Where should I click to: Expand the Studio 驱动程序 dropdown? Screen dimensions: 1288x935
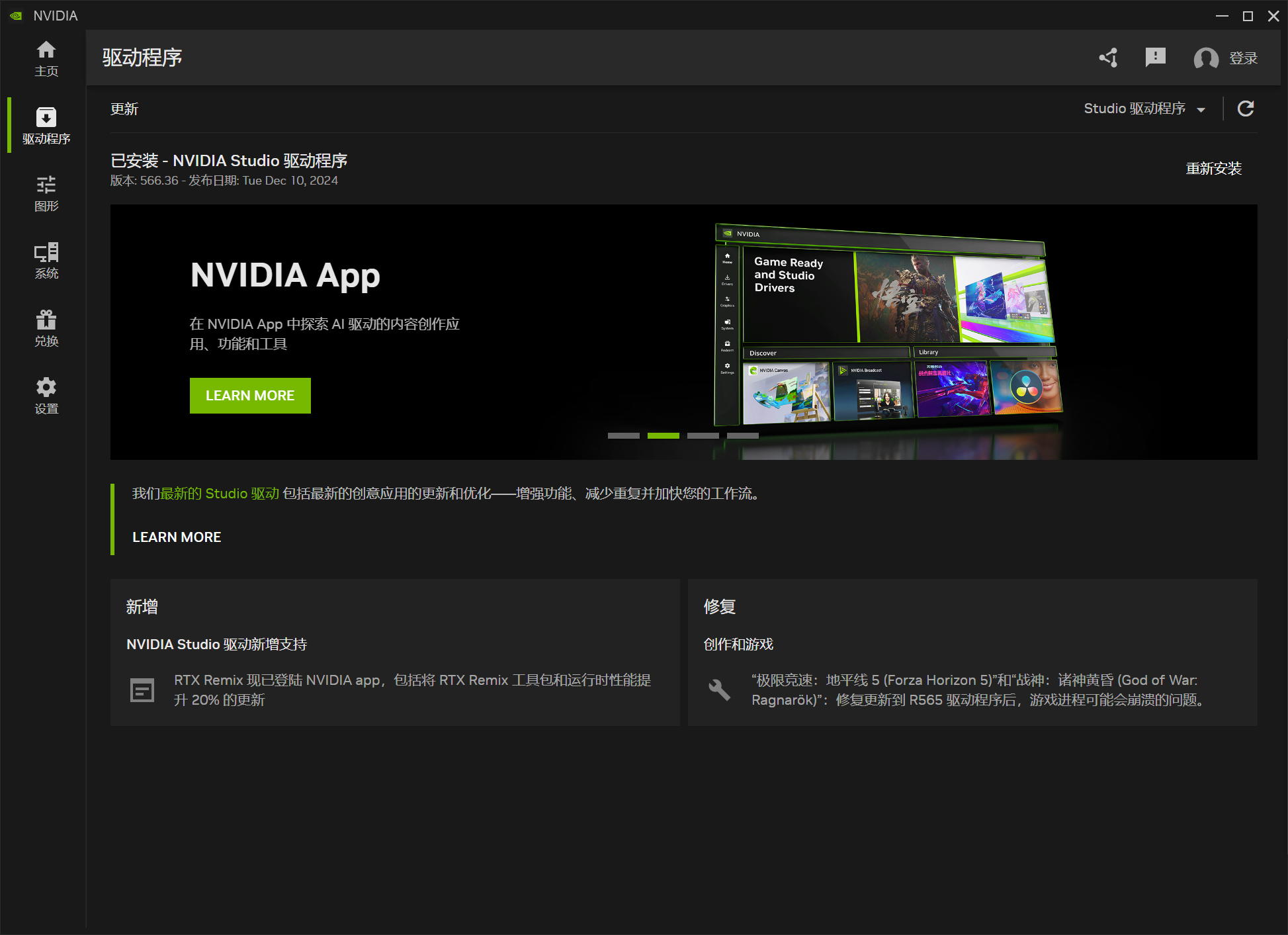pos(1134,109)
